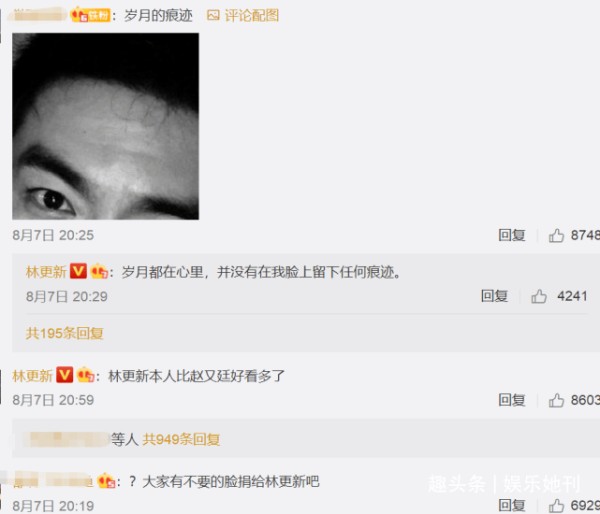Open the black-and-white forehead photo

pyautogui.click(x=106, y=126)
